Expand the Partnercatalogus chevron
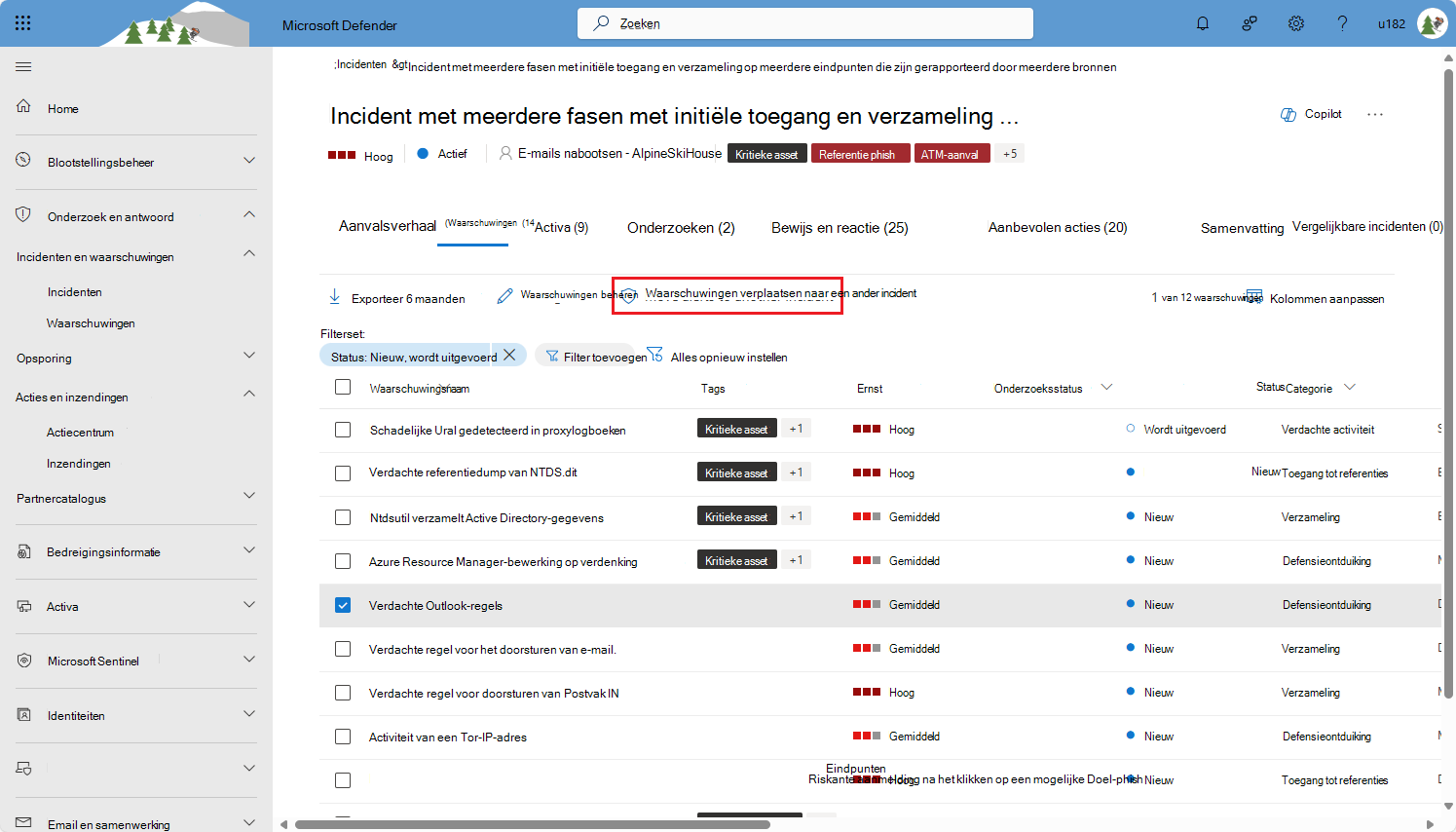1456x832 pixels. tap(249, 496)
